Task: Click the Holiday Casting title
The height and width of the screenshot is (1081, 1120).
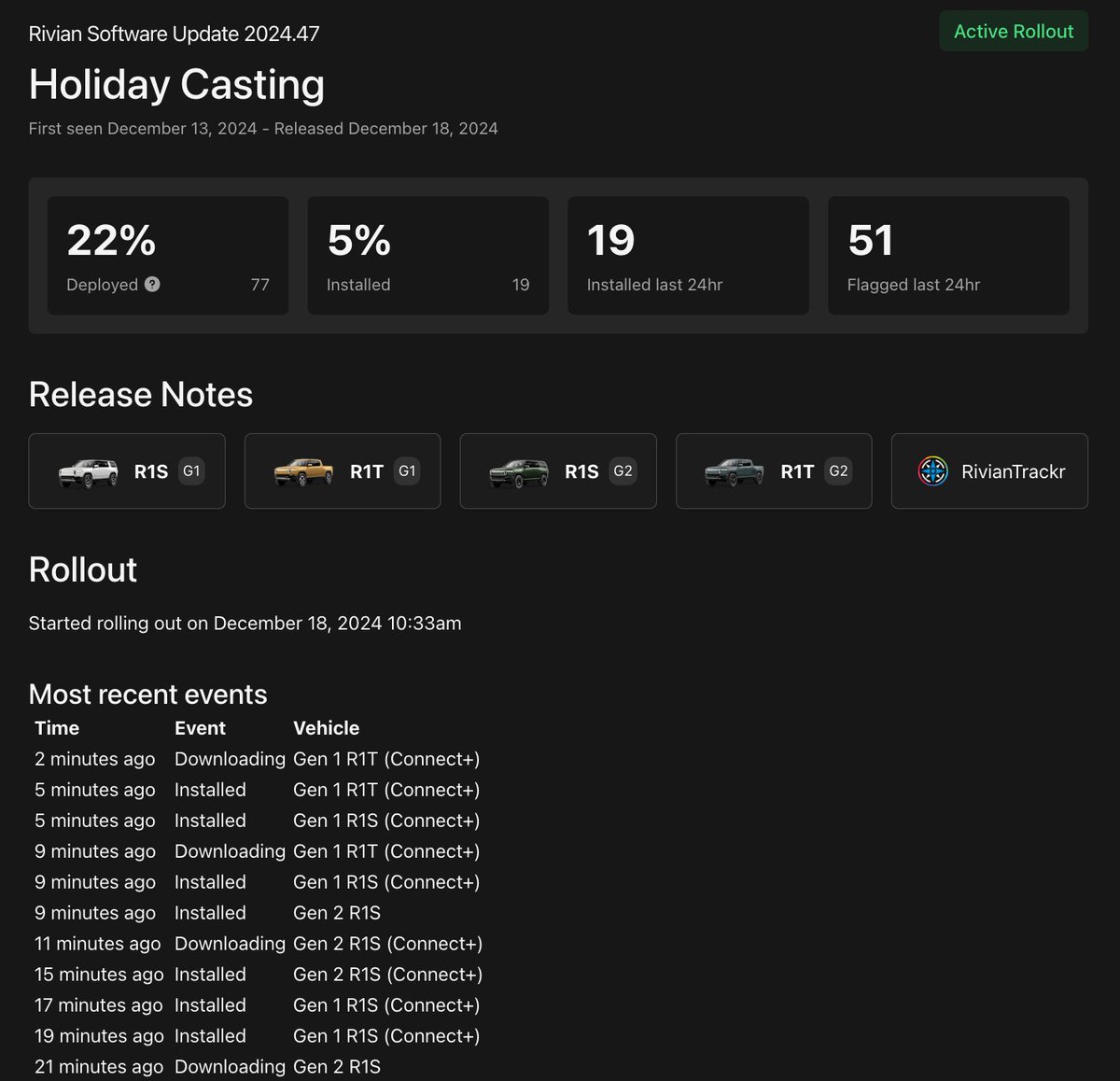Action: (x=177, y=85)
